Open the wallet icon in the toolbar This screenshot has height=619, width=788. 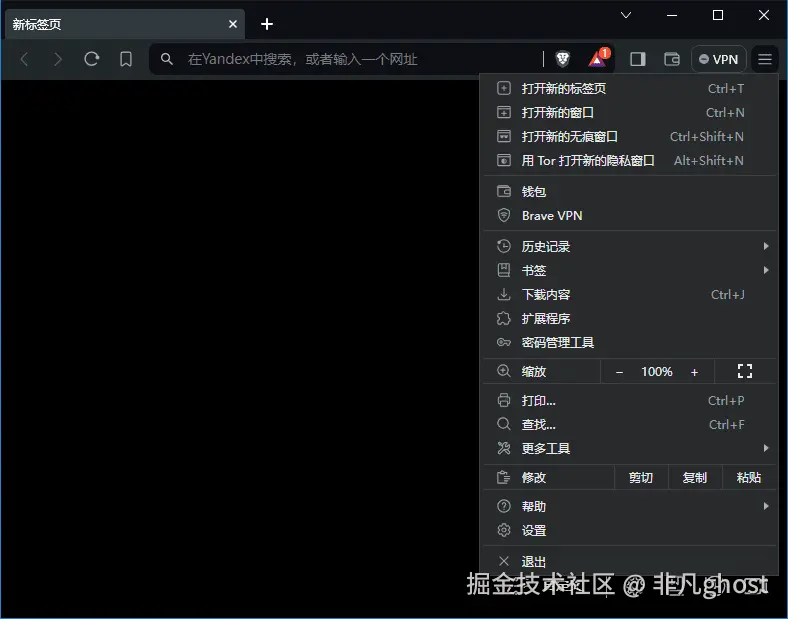pyautogui.click(x=672, y=59)
